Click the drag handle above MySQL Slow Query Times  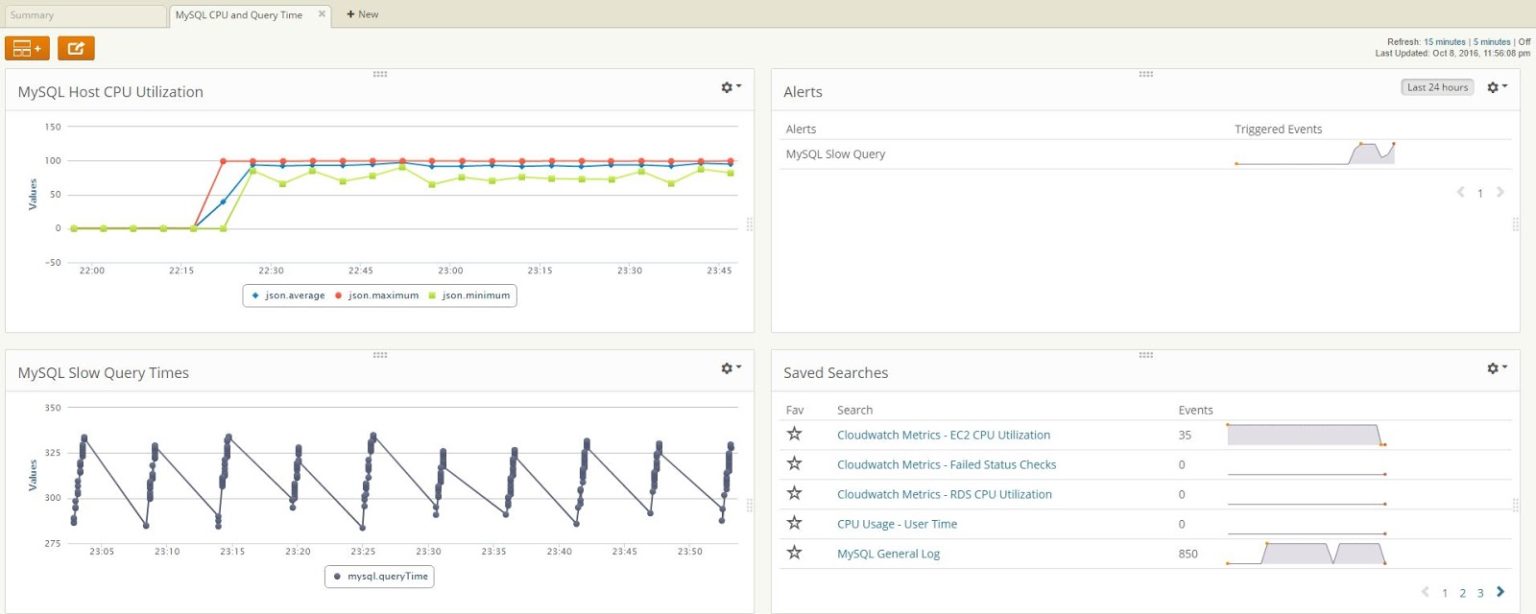[380, 354]
